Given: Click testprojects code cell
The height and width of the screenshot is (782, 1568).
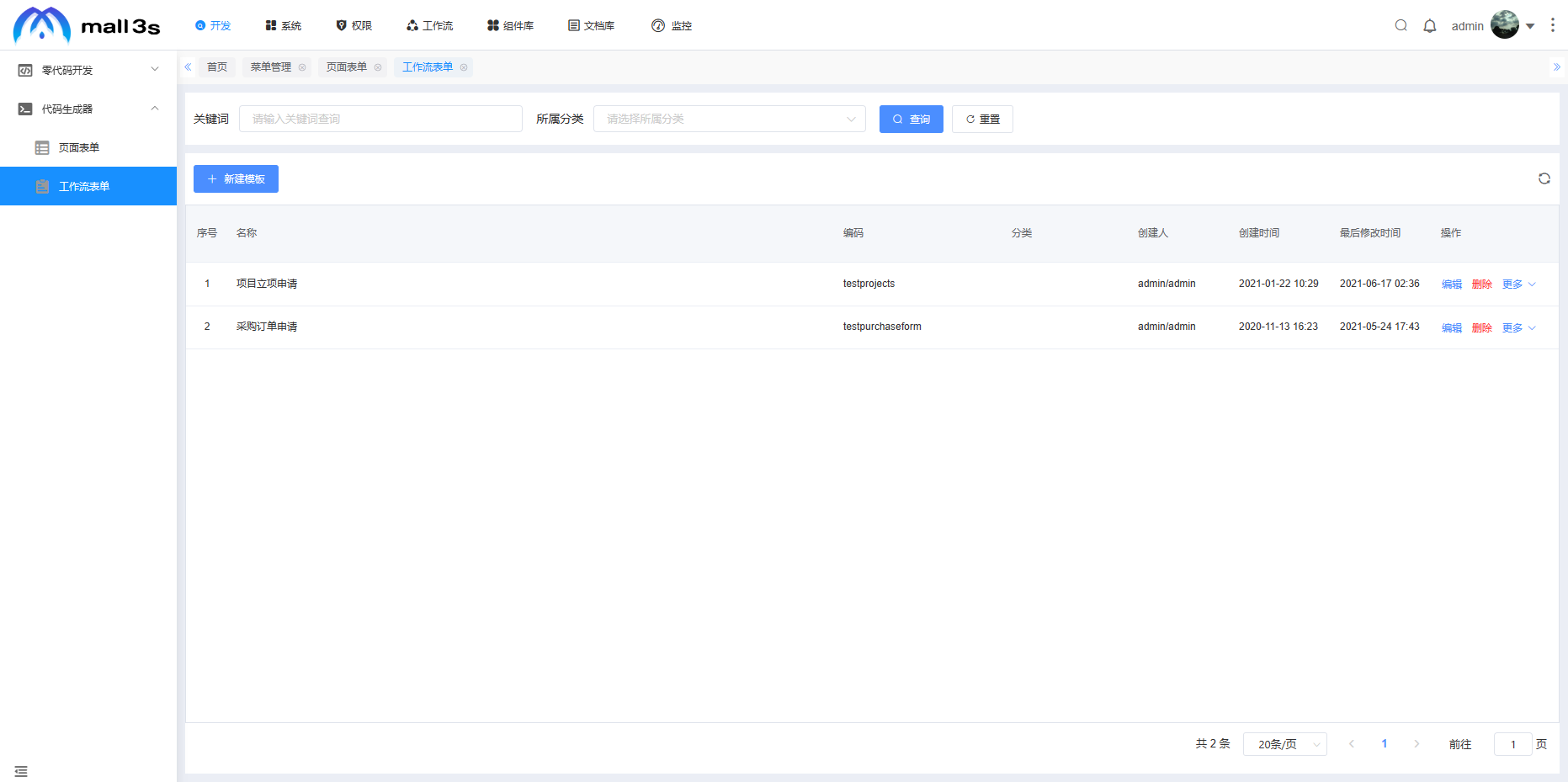Looking at the screenshot, I should tap(869, 284).
